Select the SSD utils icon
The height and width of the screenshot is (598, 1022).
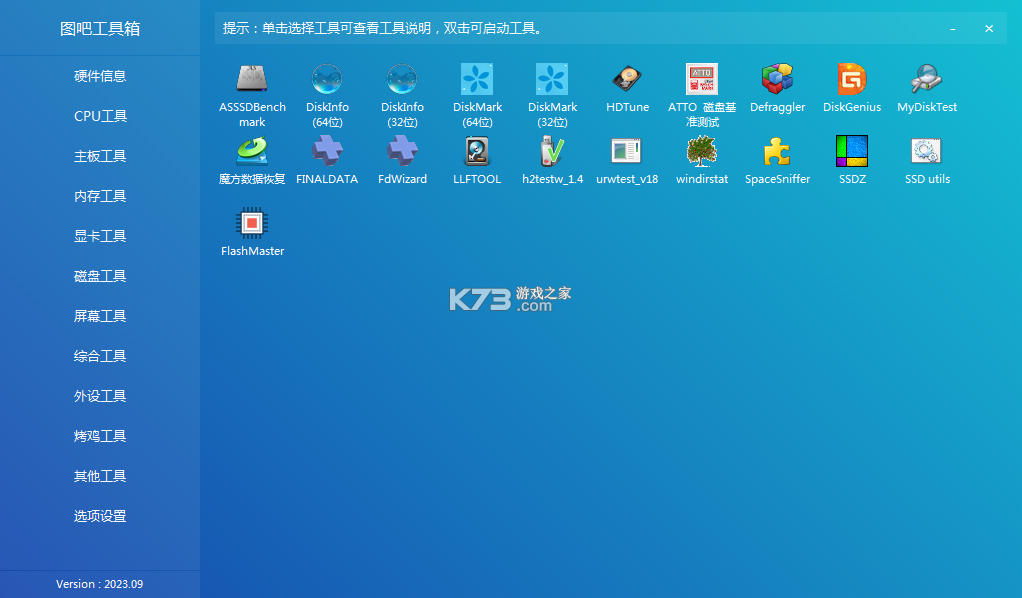click(x=927, y=151)
